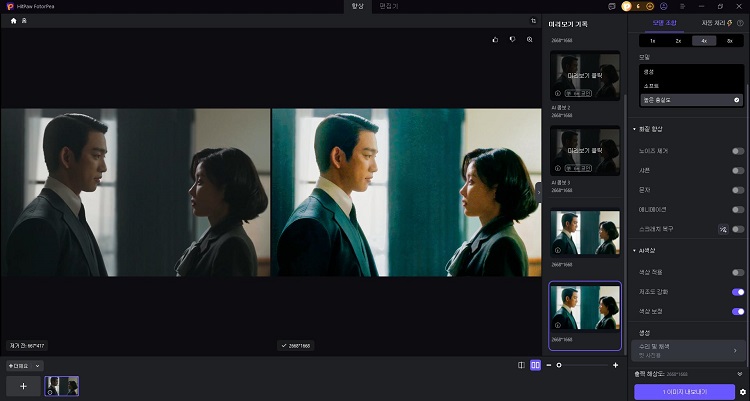750x401 pixels.
Task: Click the enhanced image resolution label
Action: [x=296, y=345]
